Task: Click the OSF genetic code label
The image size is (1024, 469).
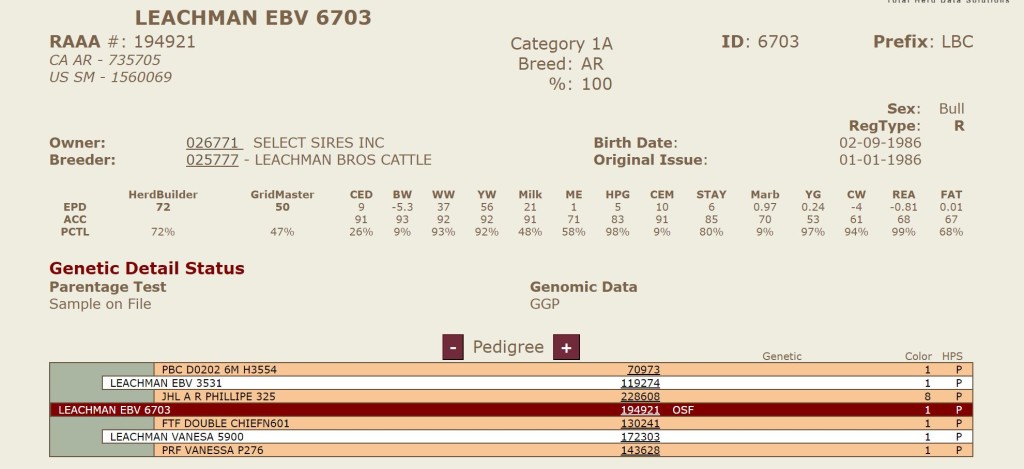Action: coord(683,410)
